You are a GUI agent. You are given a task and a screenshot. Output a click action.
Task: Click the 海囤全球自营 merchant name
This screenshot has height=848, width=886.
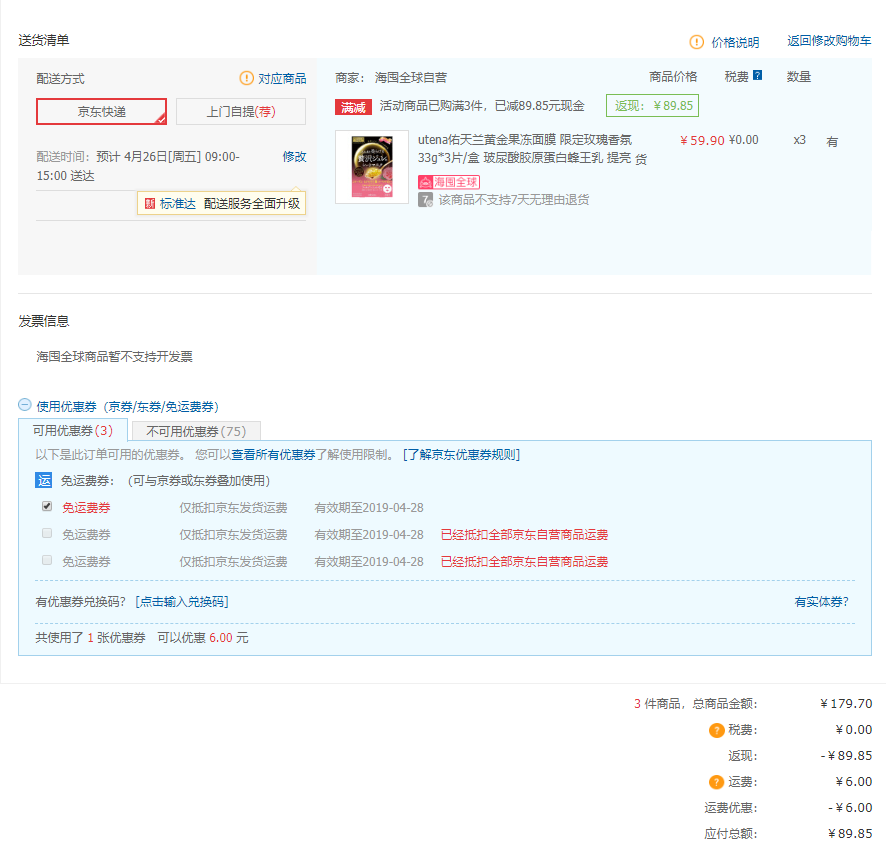pos(411,77)
